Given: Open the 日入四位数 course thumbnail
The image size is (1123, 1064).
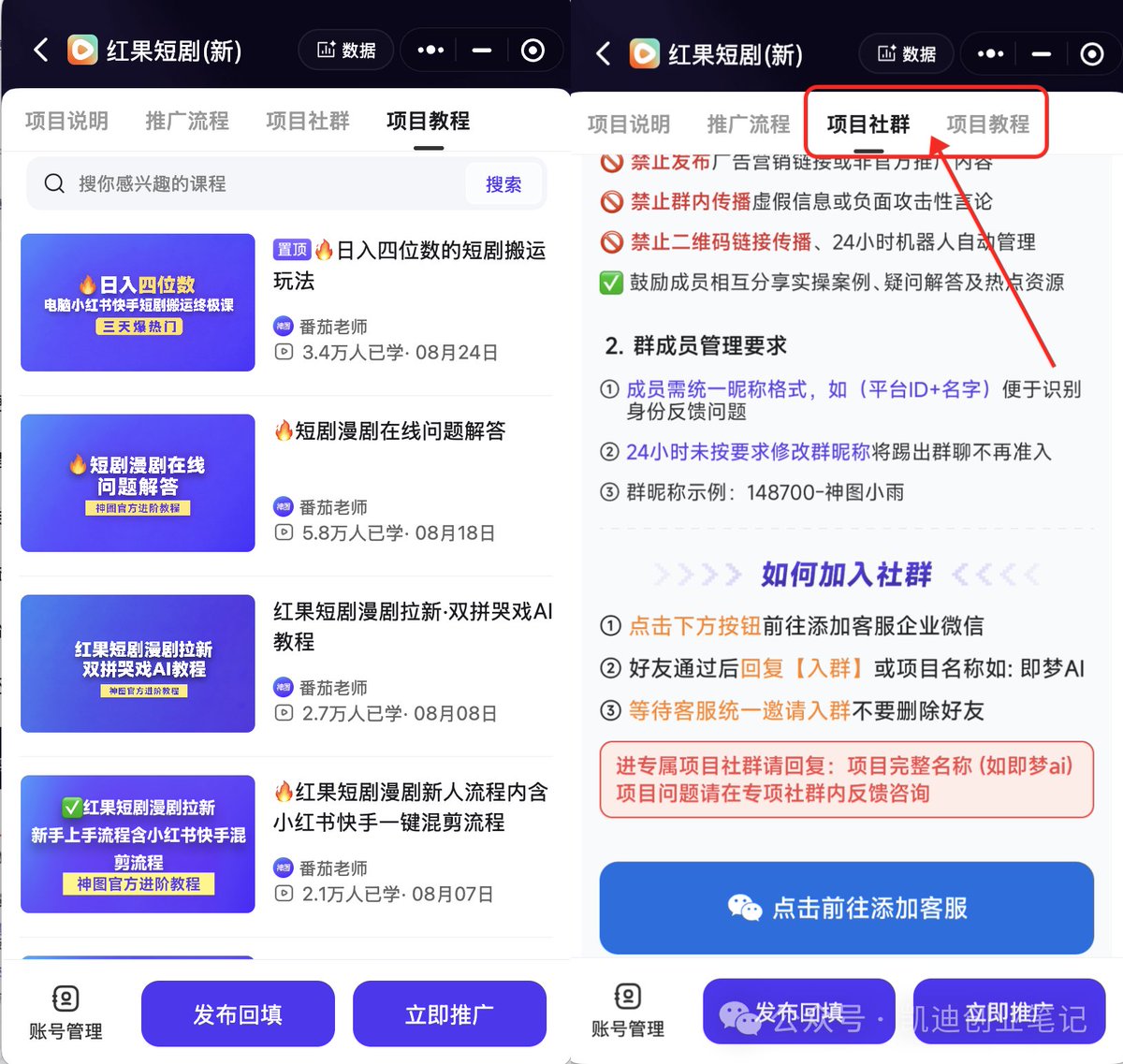Looking at the screenshot, I should 138,302.
